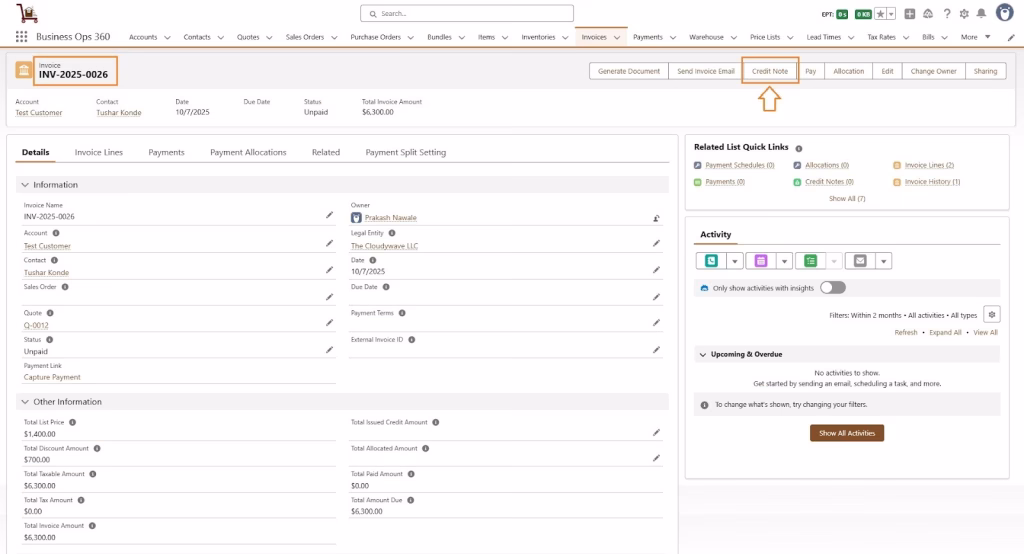Click the Credit Note button
The width and height of the screenshot is (1024, 554).
pos(770,71)
